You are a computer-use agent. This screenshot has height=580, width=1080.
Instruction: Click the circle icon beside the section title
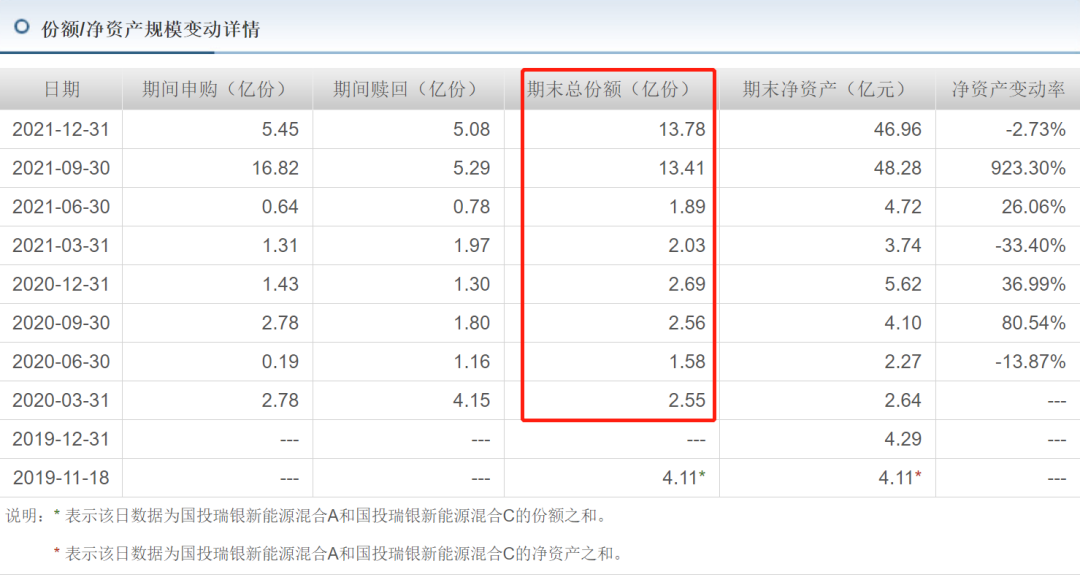click(22, 29)
